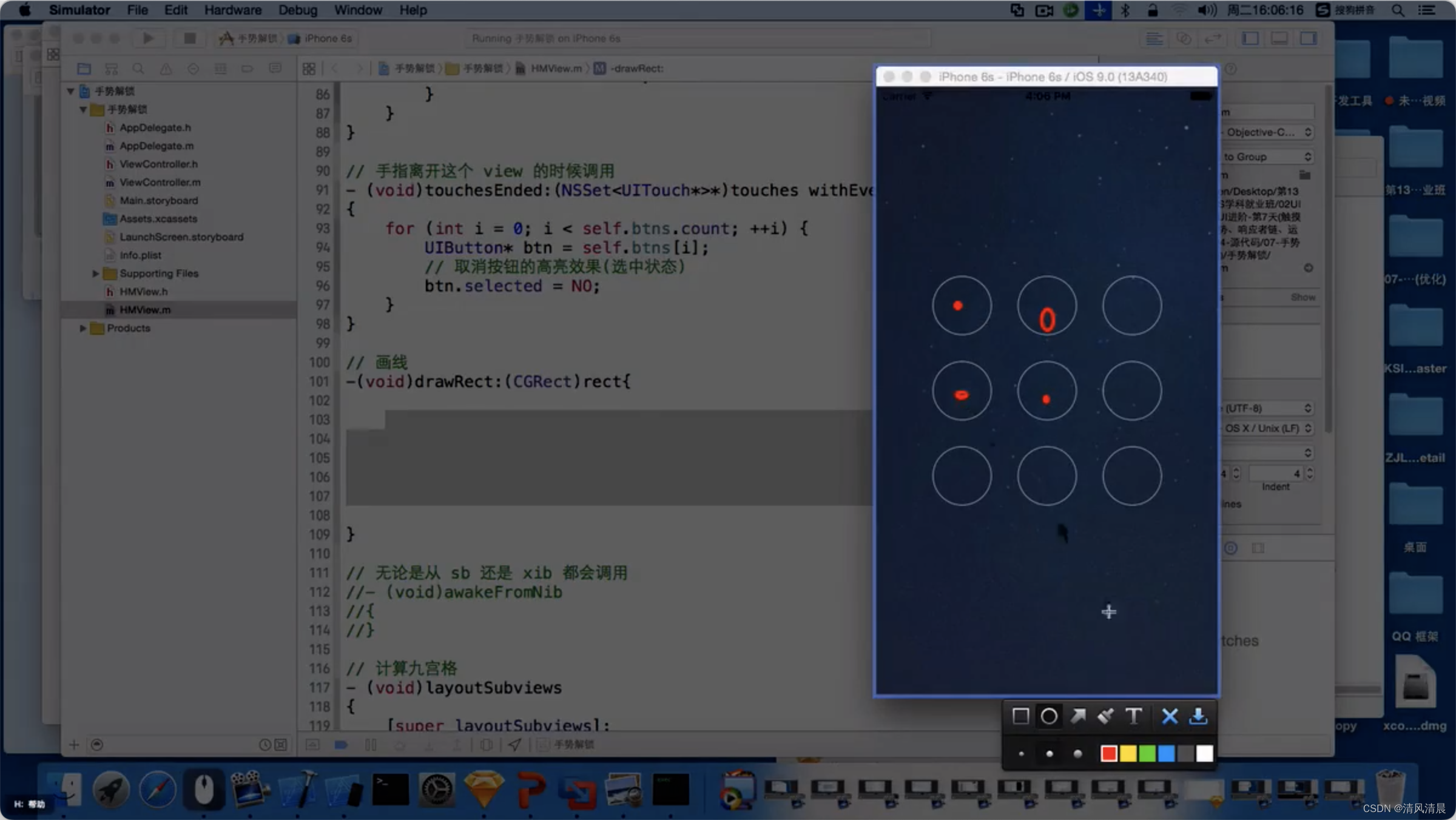
Task: Open related items grid in jump bar
Action: pos(309,69)
